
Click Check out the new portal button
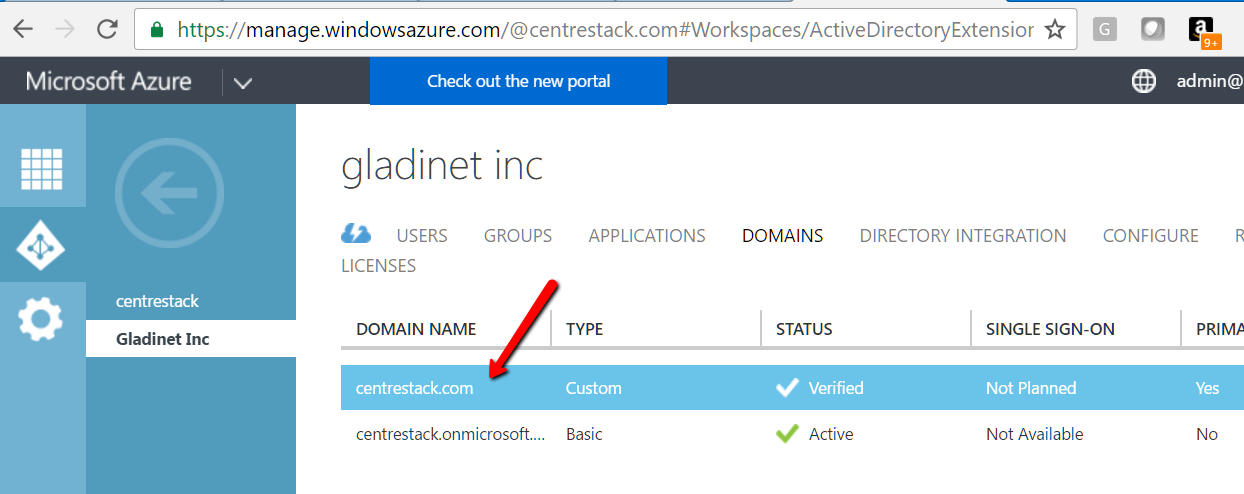tap(518, 81)
